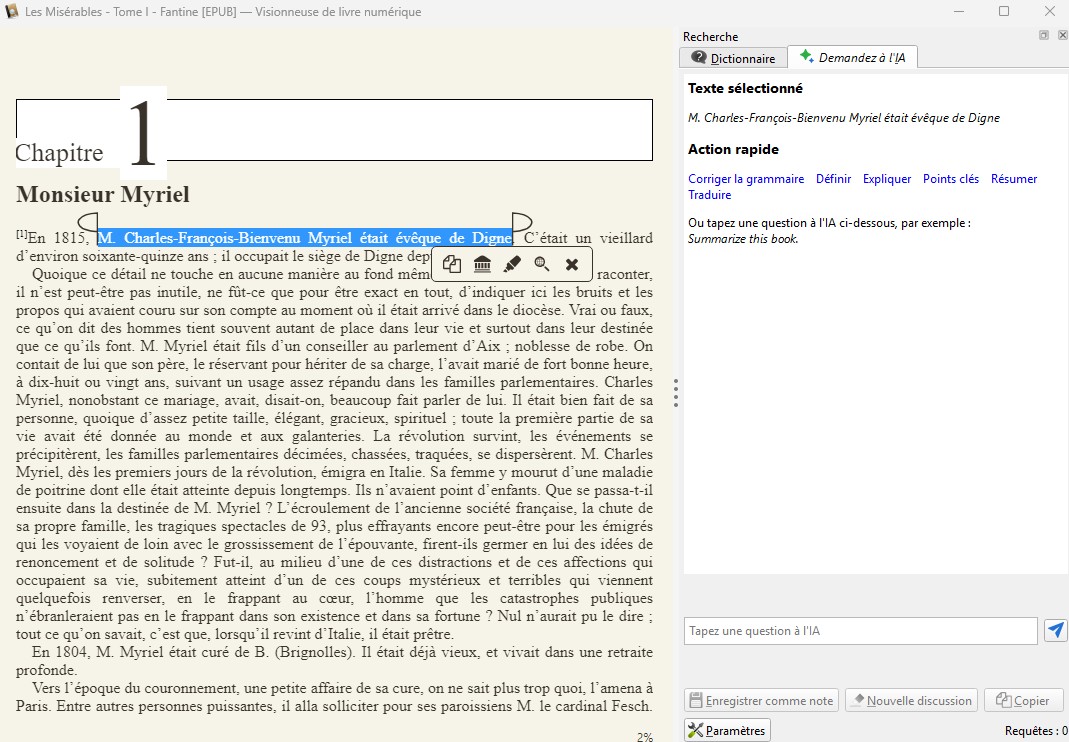The height and width of the screenshot is (742, 1069).
Task: Search the web for the selected text
Action: click(542, 264)
